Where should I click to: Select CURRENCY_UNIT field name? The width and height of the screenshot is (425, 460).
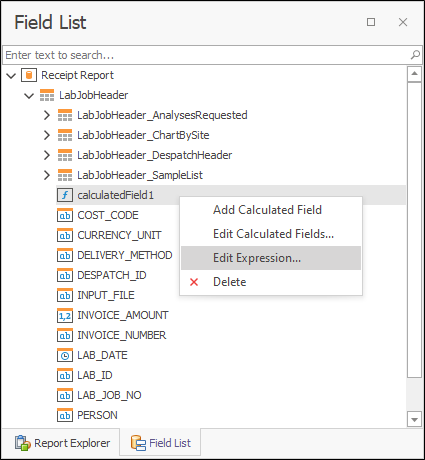click(x=119, y=235)
